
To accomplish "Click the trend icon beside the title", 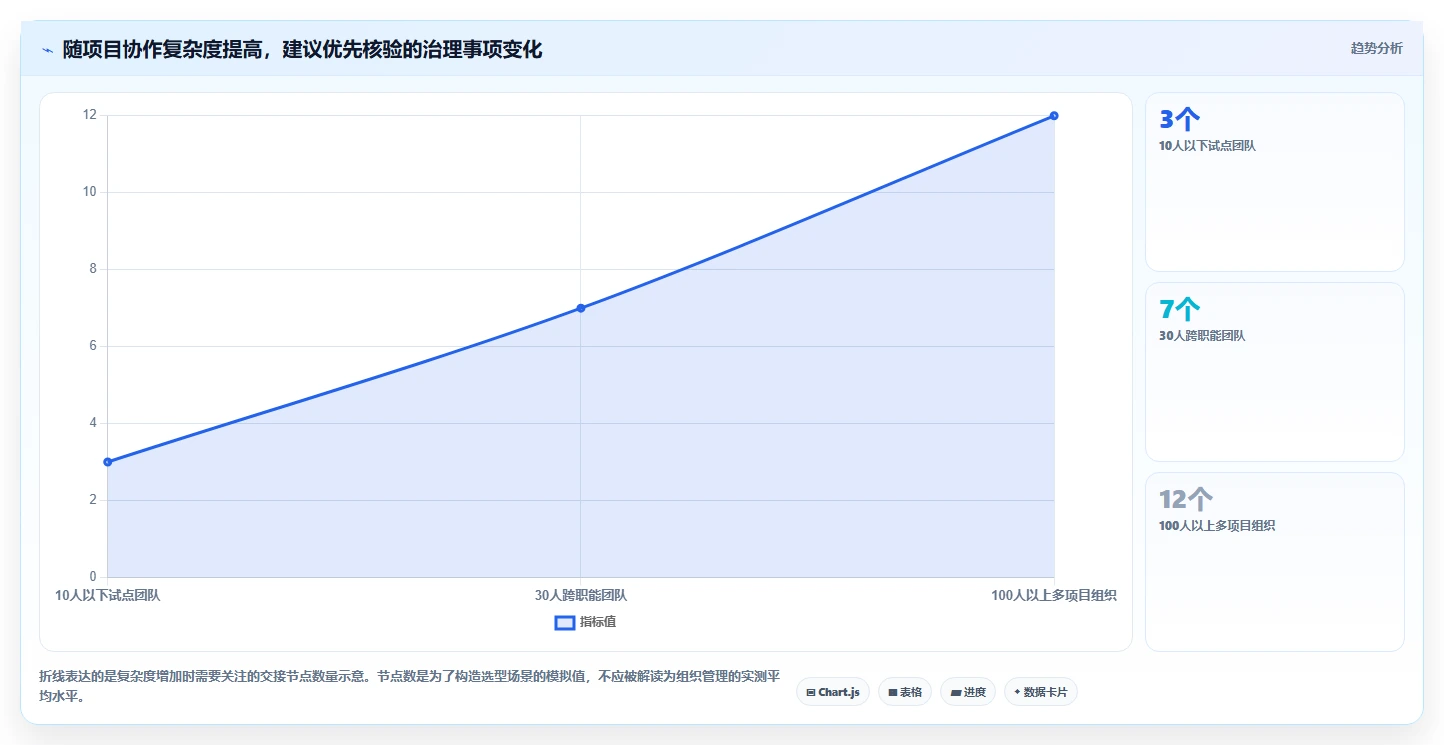I will pos(48,50).
